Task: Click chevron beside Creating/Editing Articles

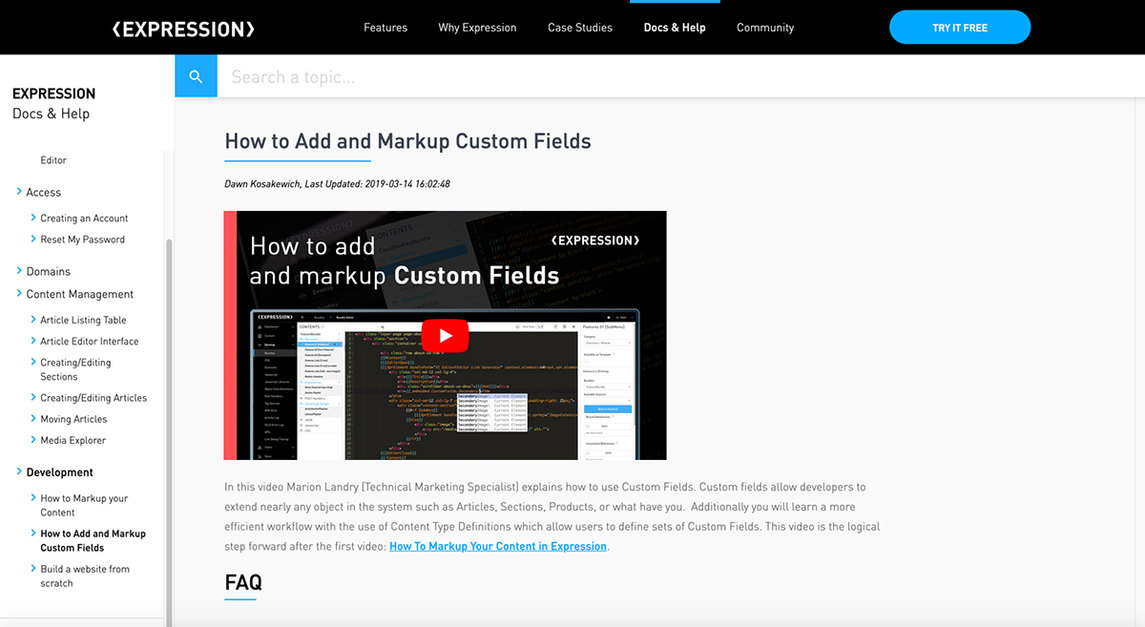Action: point(34,397)
